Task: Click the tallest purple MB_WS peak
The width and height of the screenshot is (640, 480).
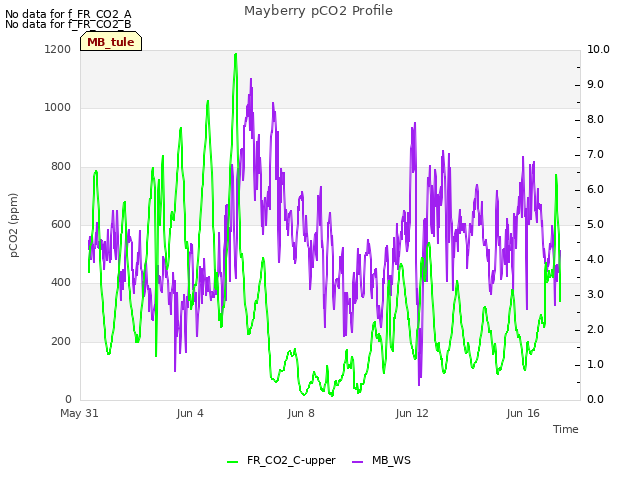Action: 251,80
